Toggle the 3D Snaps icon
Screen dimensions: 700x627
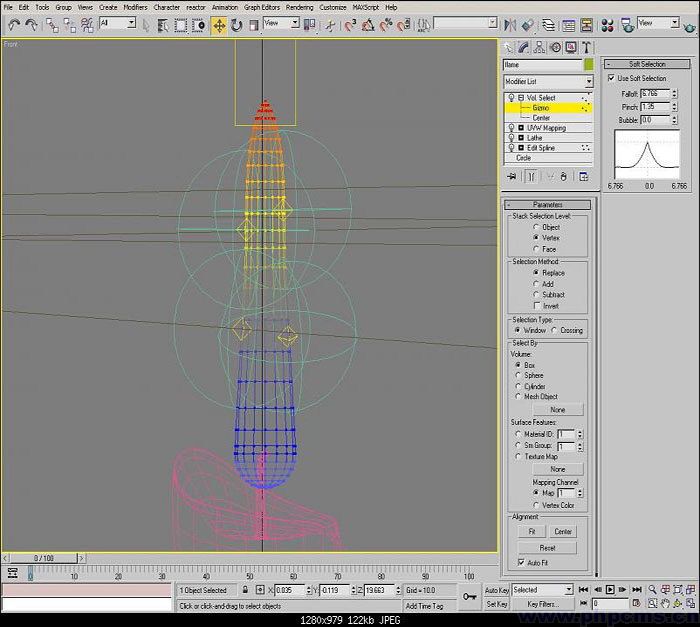coord(350,25)
